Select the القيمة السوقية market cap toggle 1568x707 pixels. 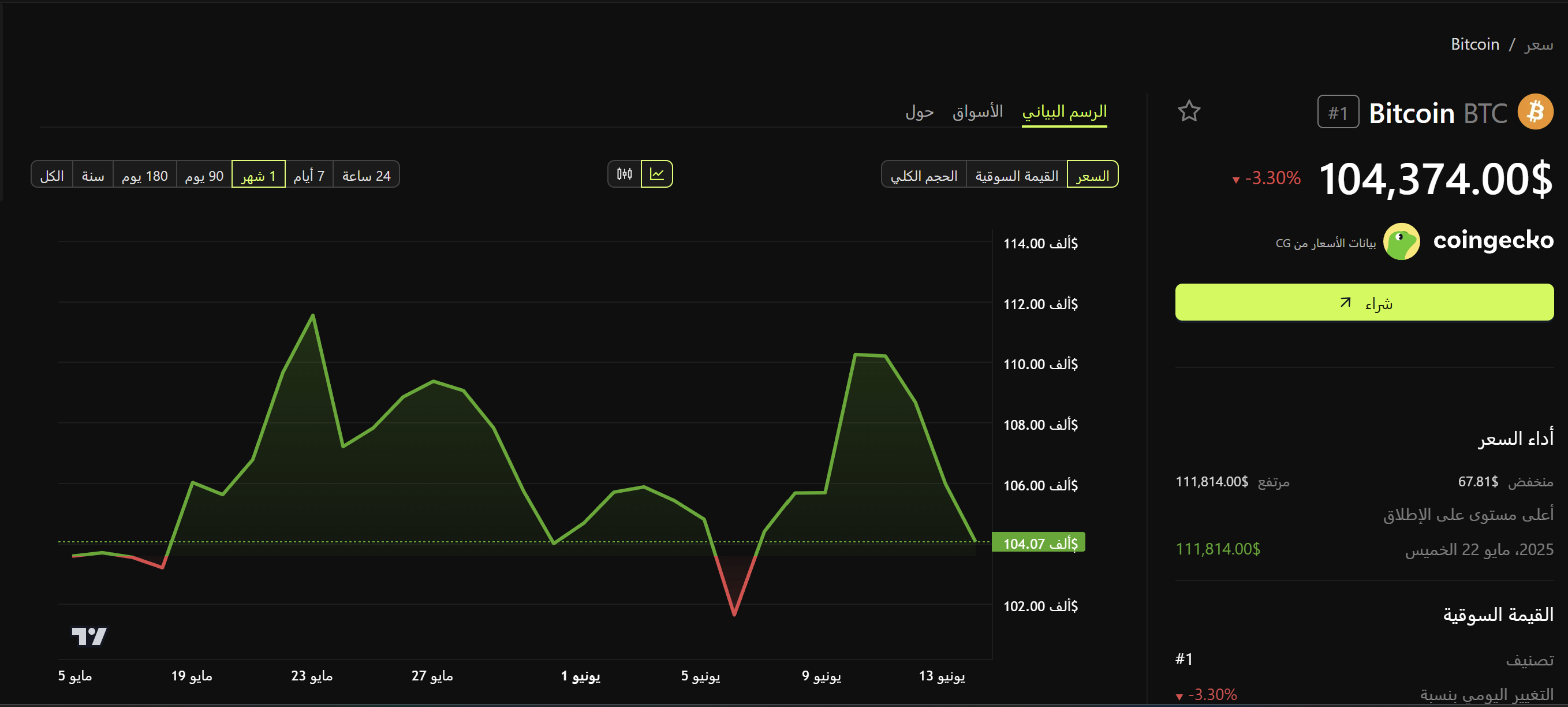coord(1016,176)
